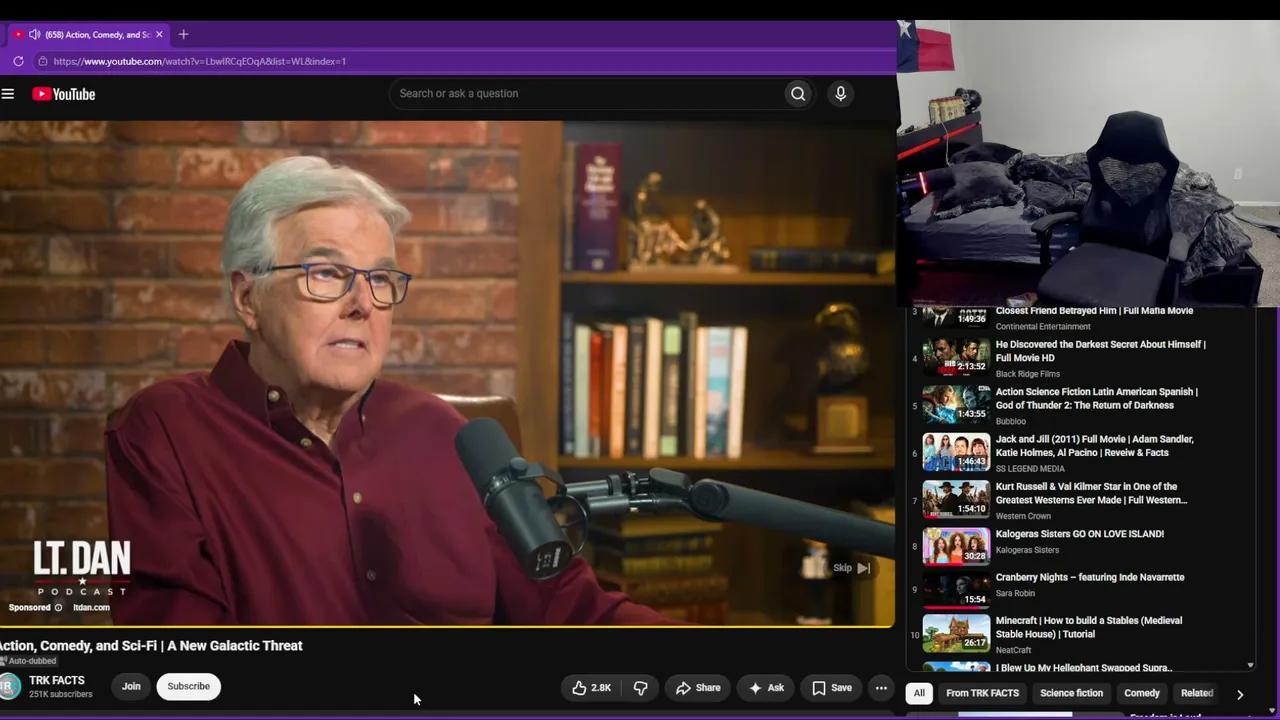This screenshot has height=720, width=1280.
Task: Open the Ask AI assistant
Action: [766, 688]
